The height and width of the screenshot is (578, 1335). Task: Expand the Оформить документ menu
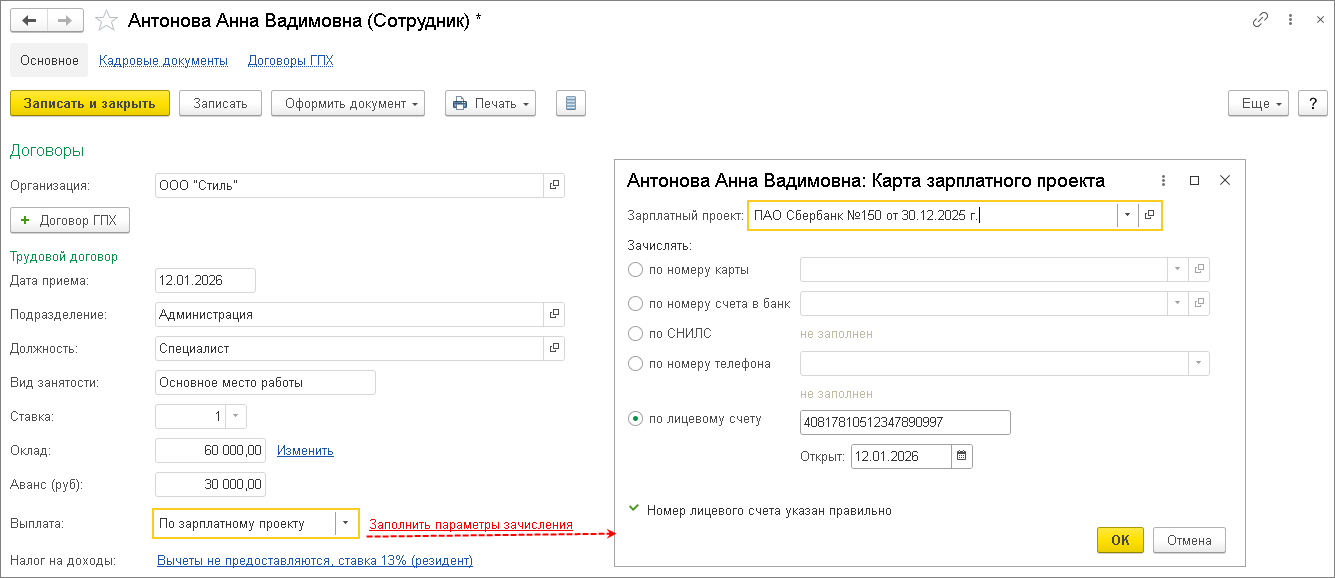[348, 103]
